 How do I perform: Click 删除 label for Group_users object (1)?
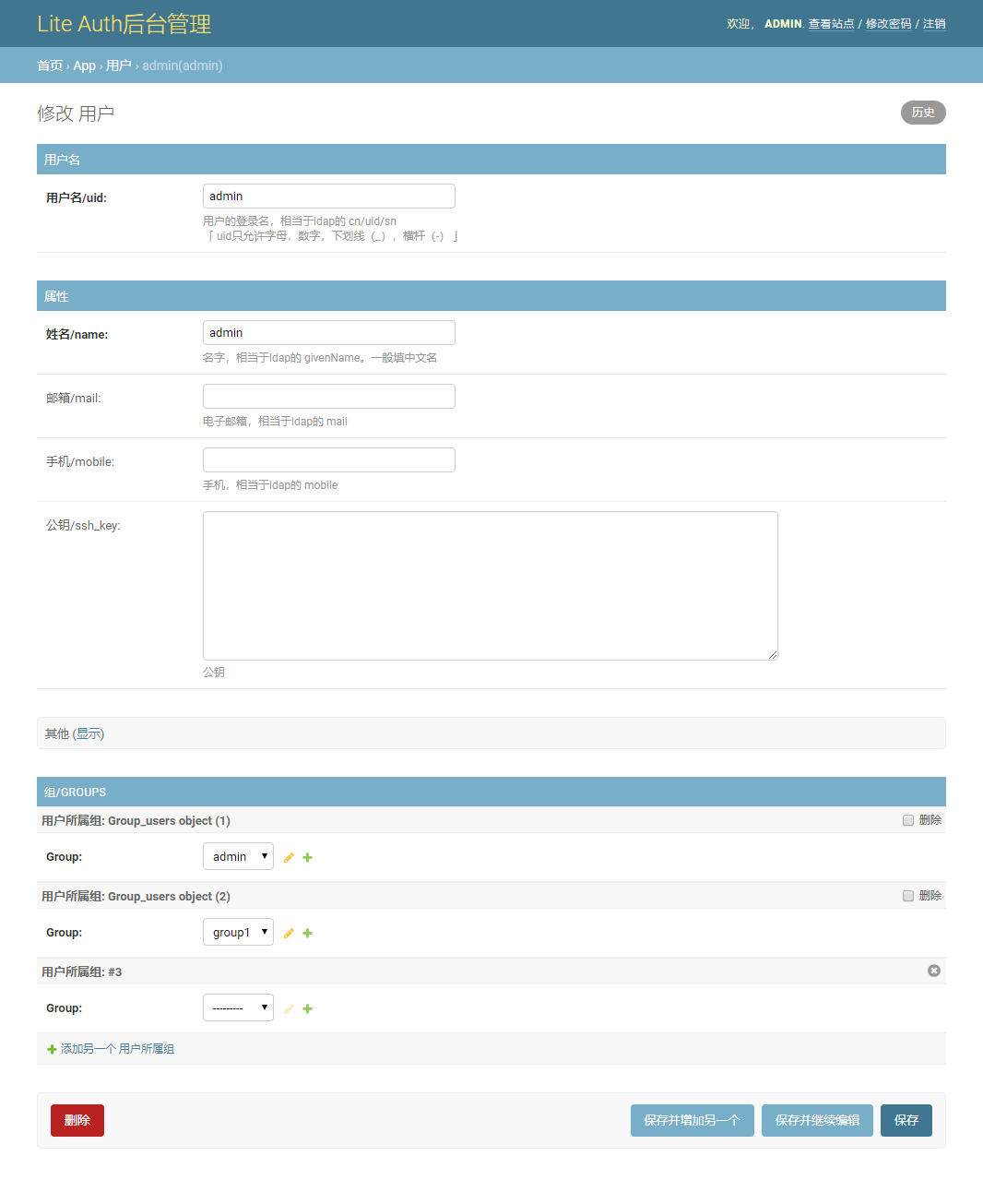[930, 820]
